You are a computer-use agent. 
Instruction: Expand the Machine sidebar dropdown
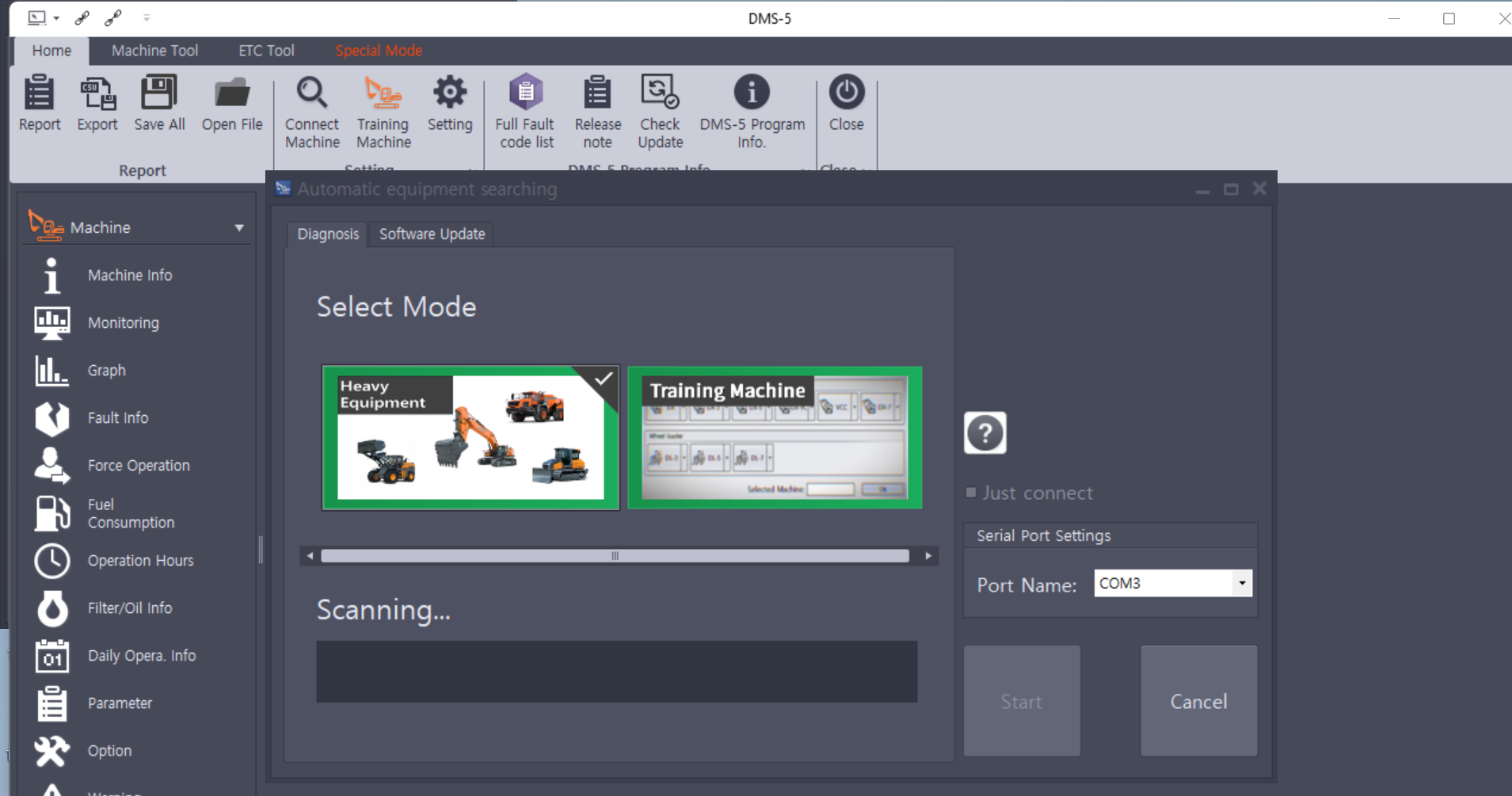pyautogui.click(x=238, y=228)
